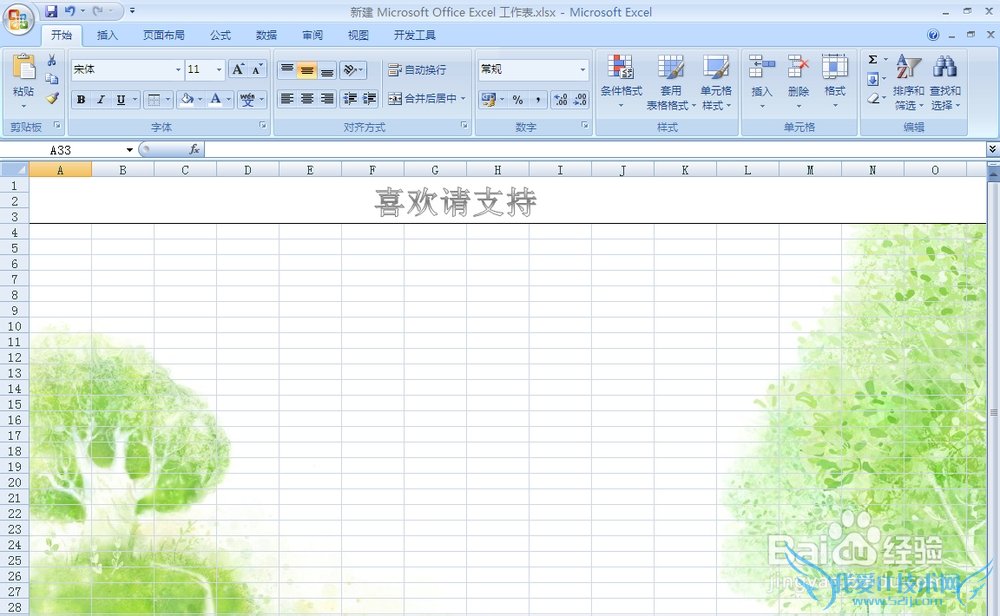Open Sort and Filter (排序和筛选)

pyautogui.click(x=908, y=82)
